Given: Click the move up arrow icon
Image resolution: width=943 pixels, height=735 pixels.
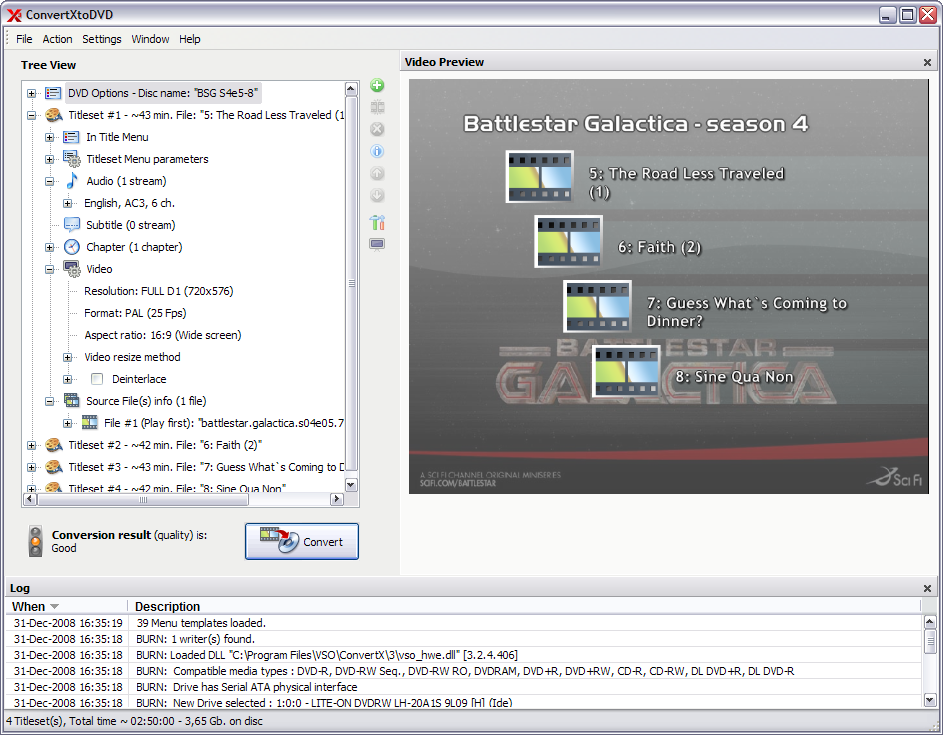Looking at the screenshot, I should (377, 173).
